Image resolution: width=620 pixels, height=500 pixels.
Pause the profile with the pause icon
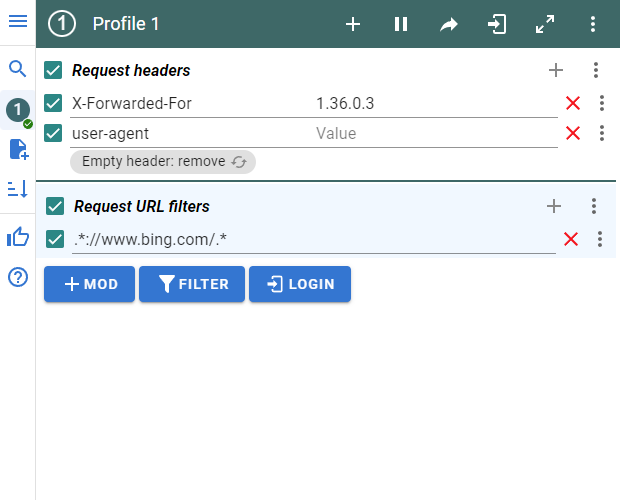click(401, 24)
